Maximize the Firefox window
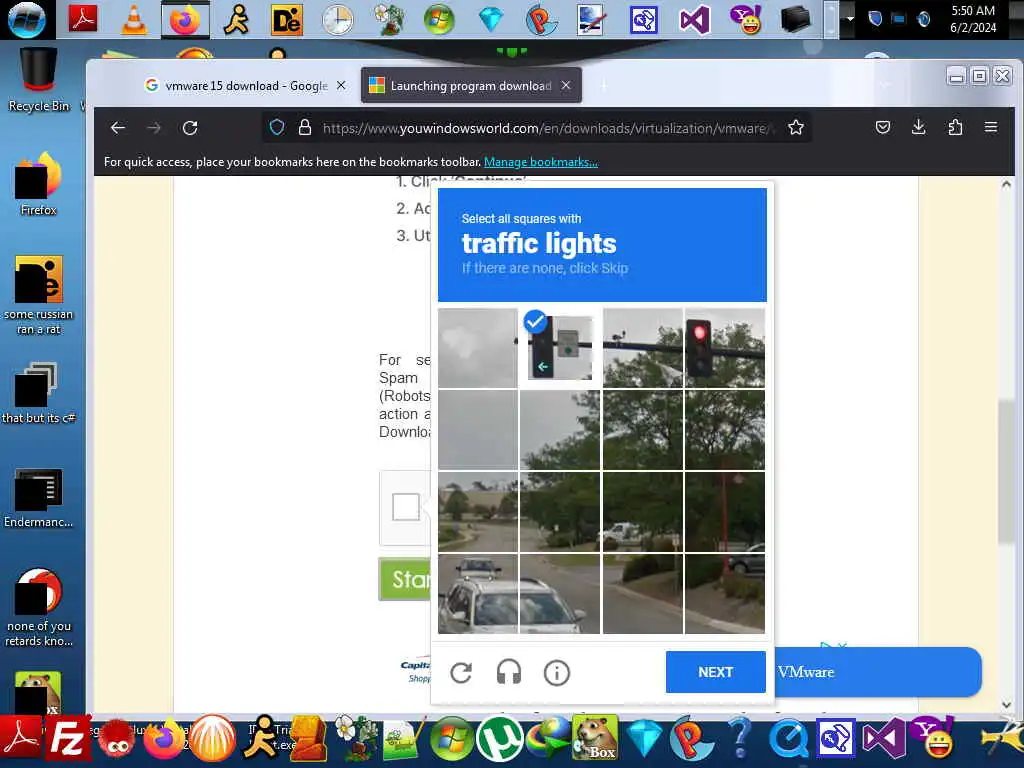The width and height of the screenshot is (1024, 768). (x=979, y=76)
